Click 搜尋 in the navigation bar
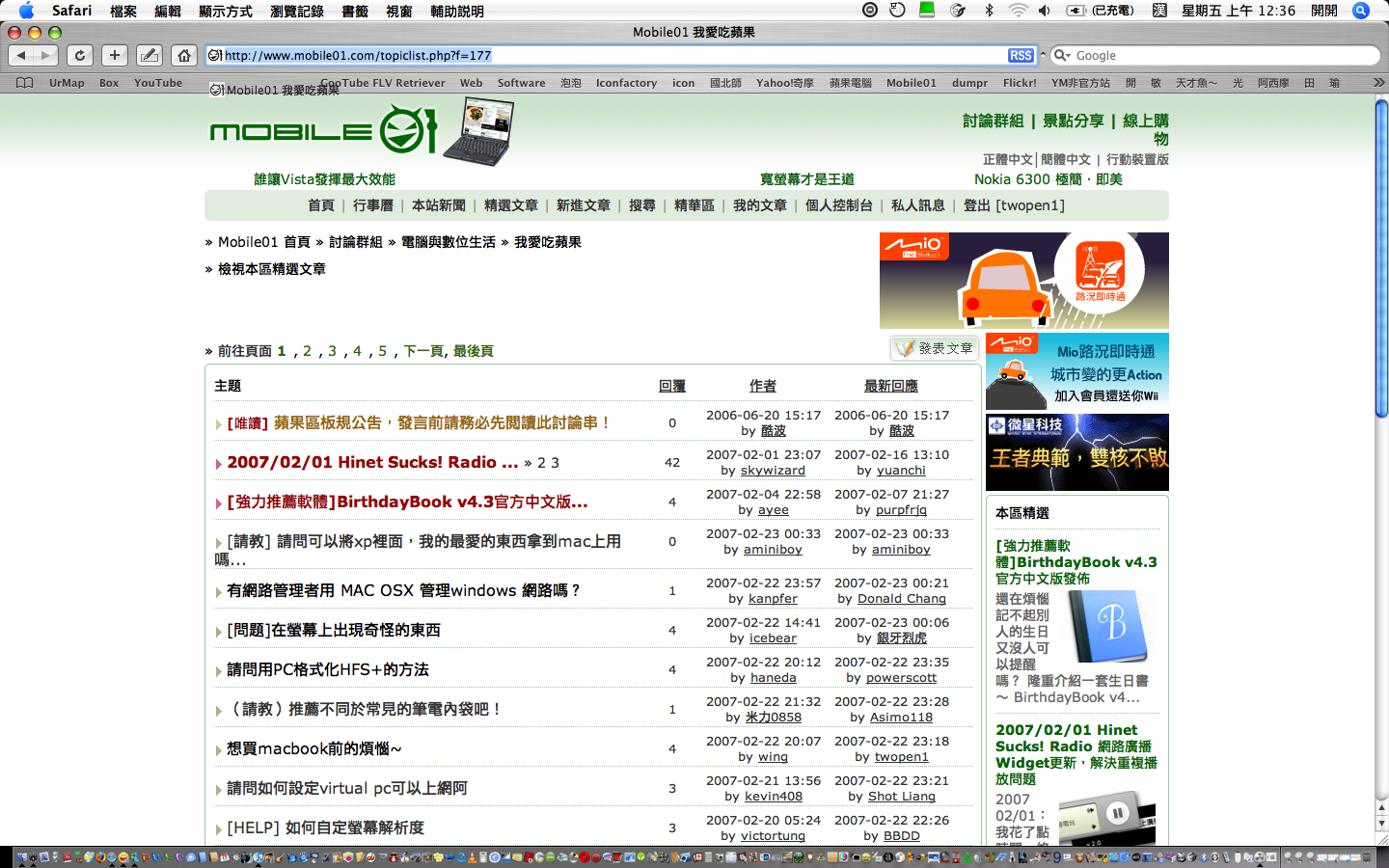1389x868 pixels. click(642, 205)
